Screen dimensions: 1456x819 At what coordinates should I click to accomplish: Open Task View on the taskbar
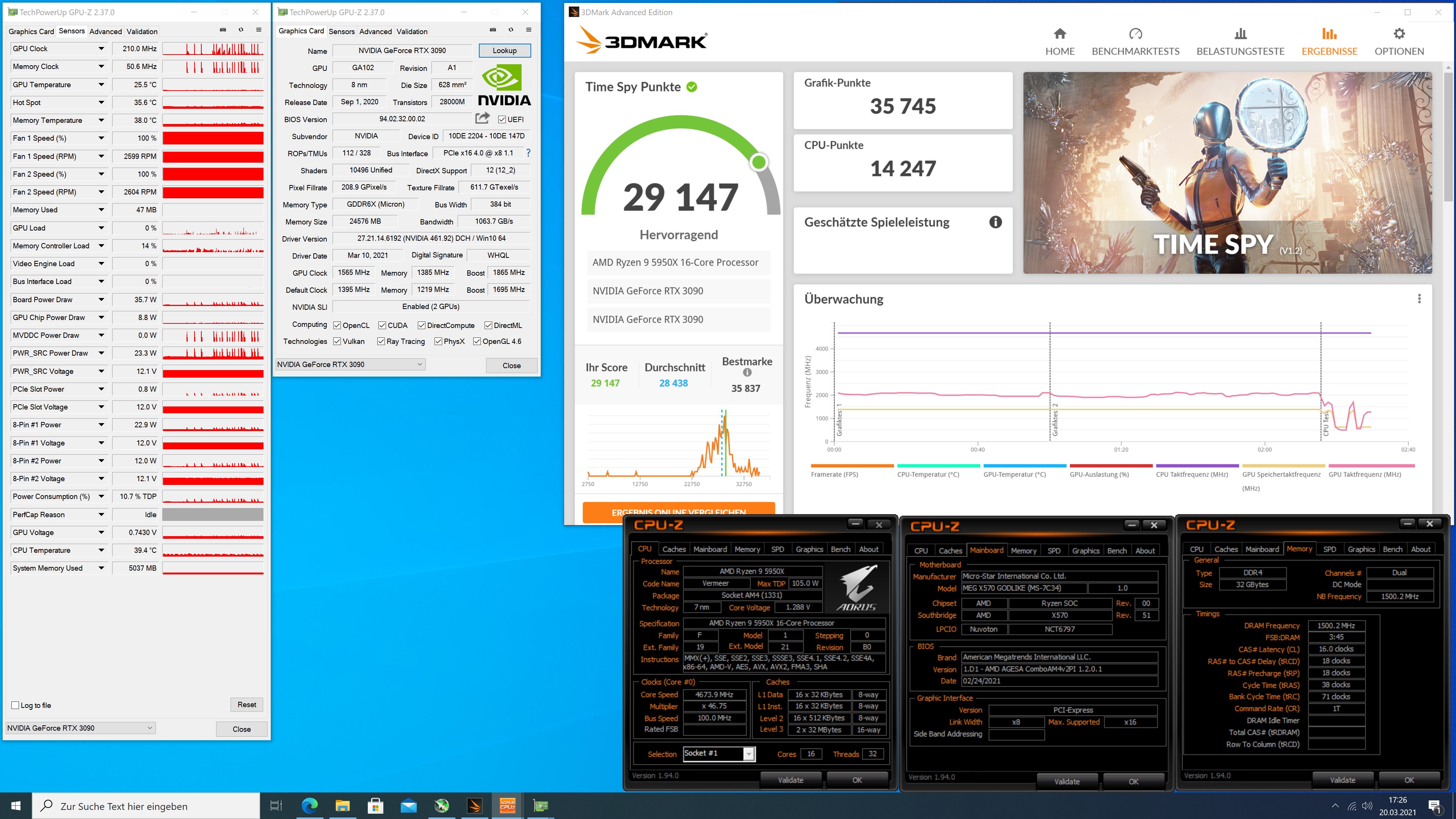(x=276, y=805)
